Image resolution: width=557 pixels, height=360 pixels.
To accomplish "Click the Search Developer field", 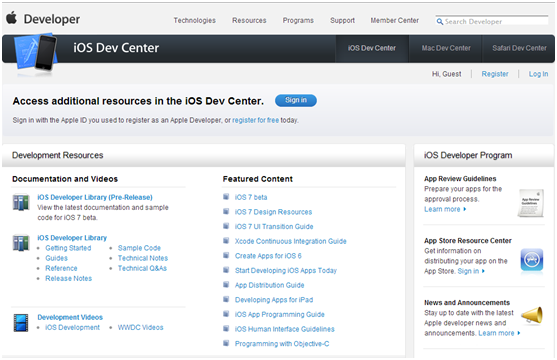I will tap(492, 21).
